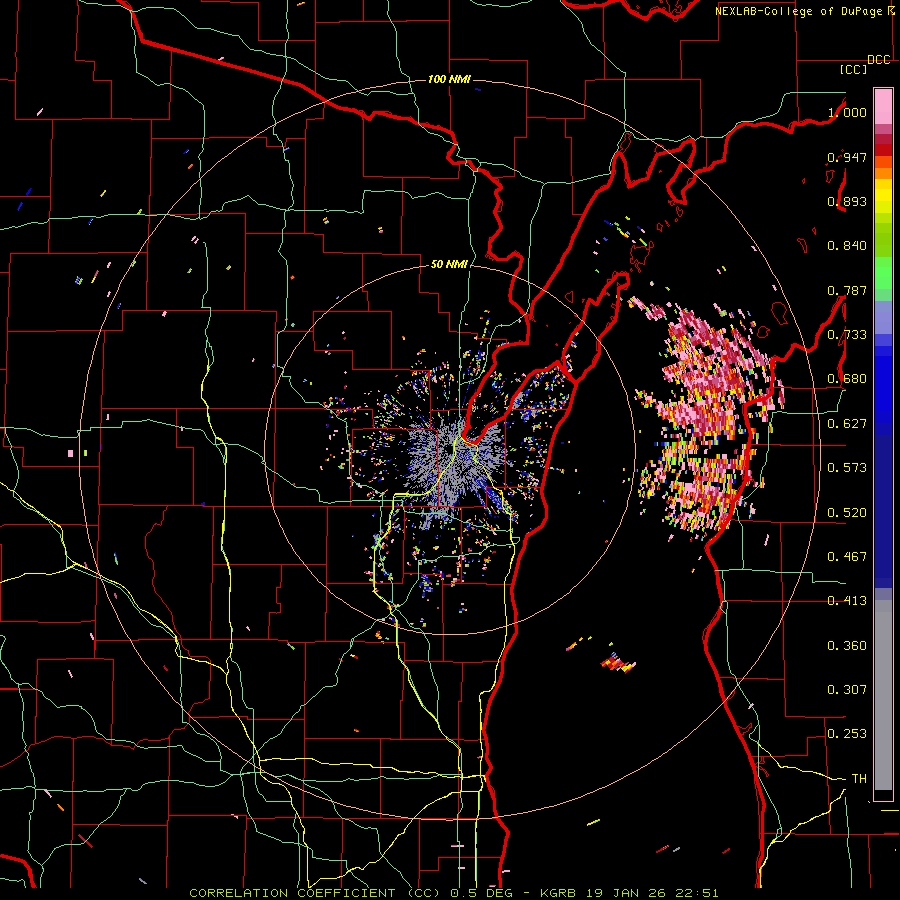Viewport: 900px width, 900px height.
Task: Click the pink segment atop the color bar
Action: click(883, 106)
